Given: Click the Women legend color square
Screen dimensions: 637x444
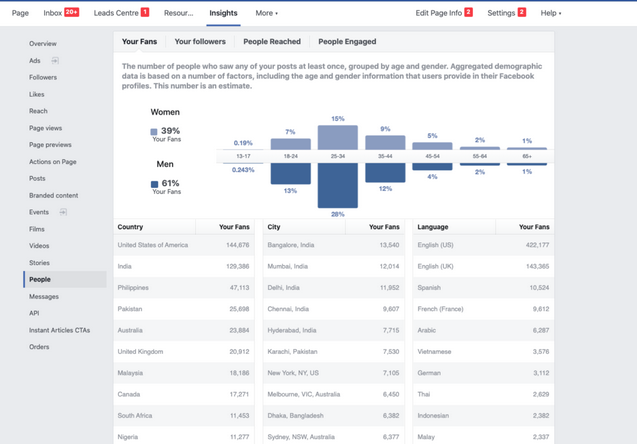Looking at the screenshot, I should click(154, 132).
